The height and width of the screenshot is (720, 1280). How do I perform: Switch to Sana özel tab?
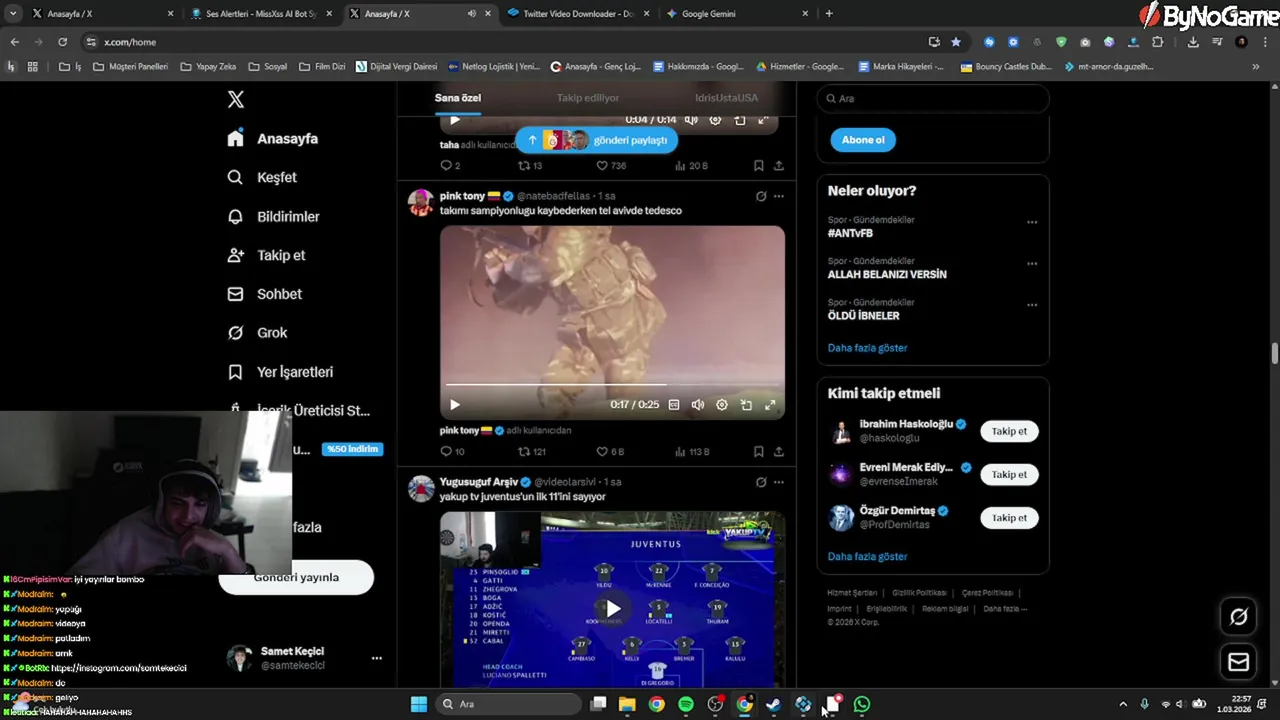point(458,98)
